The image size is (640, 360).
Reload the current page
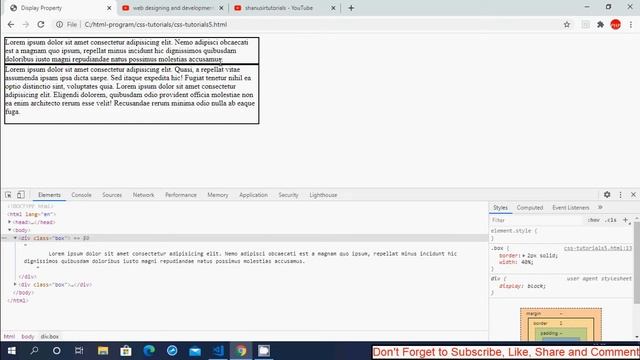click(40, 24)
